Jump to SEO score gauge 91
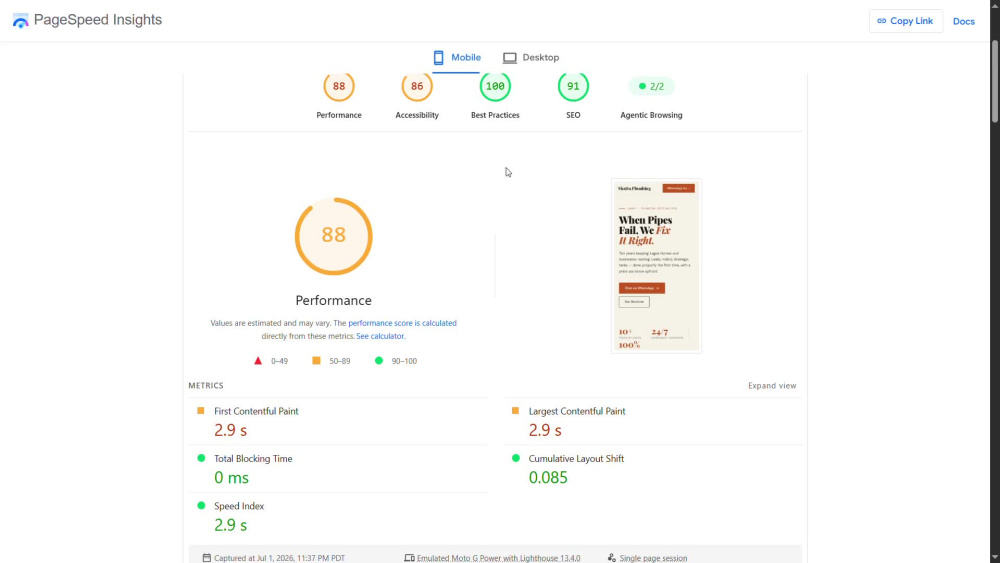 (x=573, y=86)
